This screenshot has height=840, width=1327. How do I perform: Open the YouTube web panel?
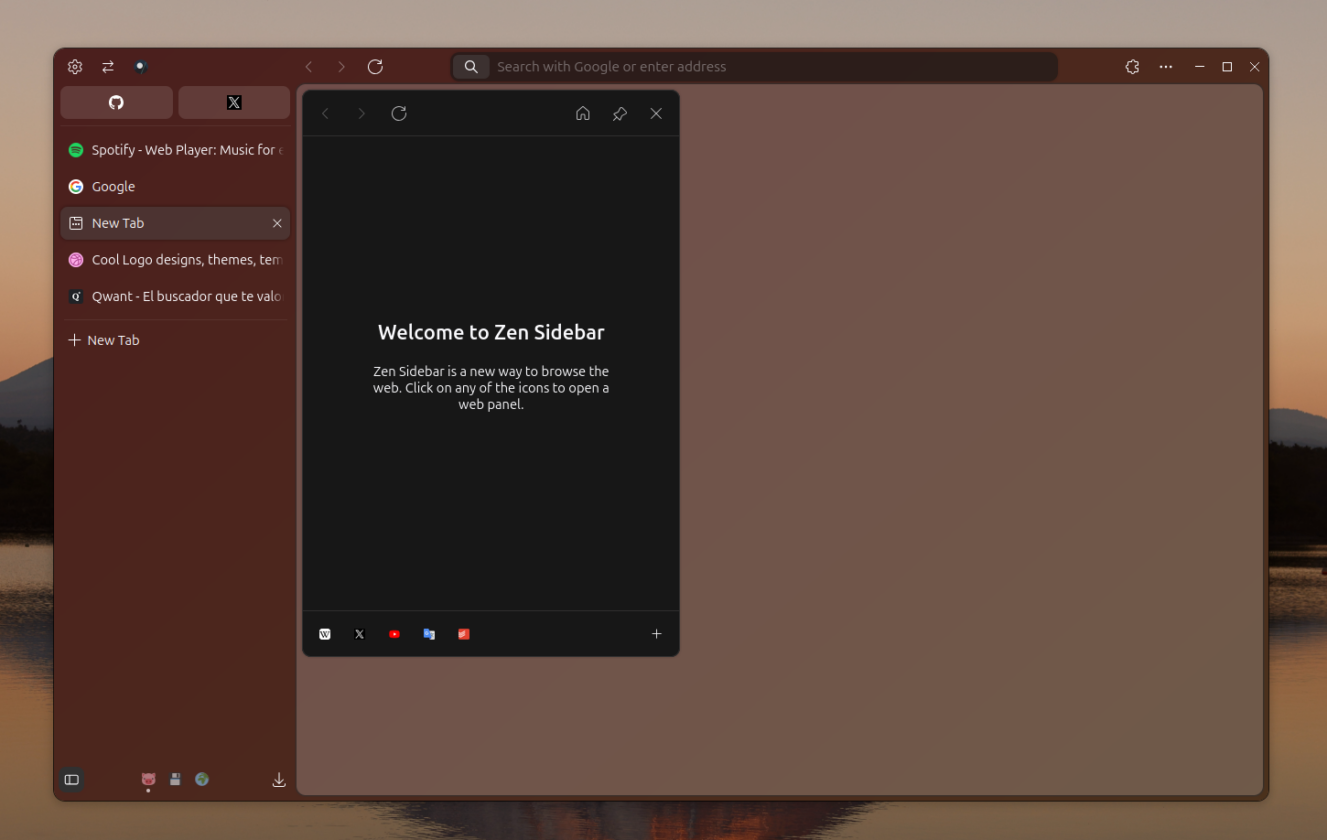[394, 633]
